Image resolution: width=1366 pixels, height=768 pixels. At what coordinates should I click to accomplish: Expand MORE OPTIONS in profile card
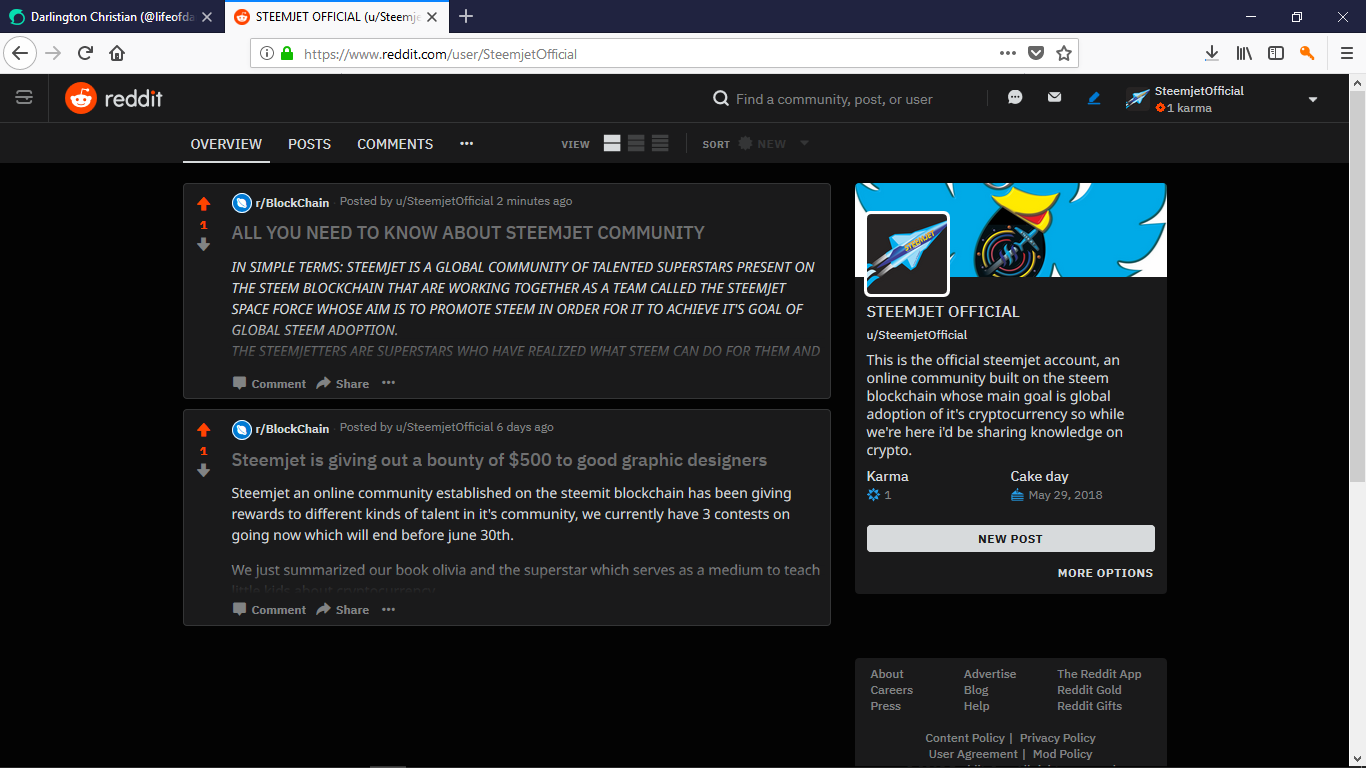[x=1105, y=573]
